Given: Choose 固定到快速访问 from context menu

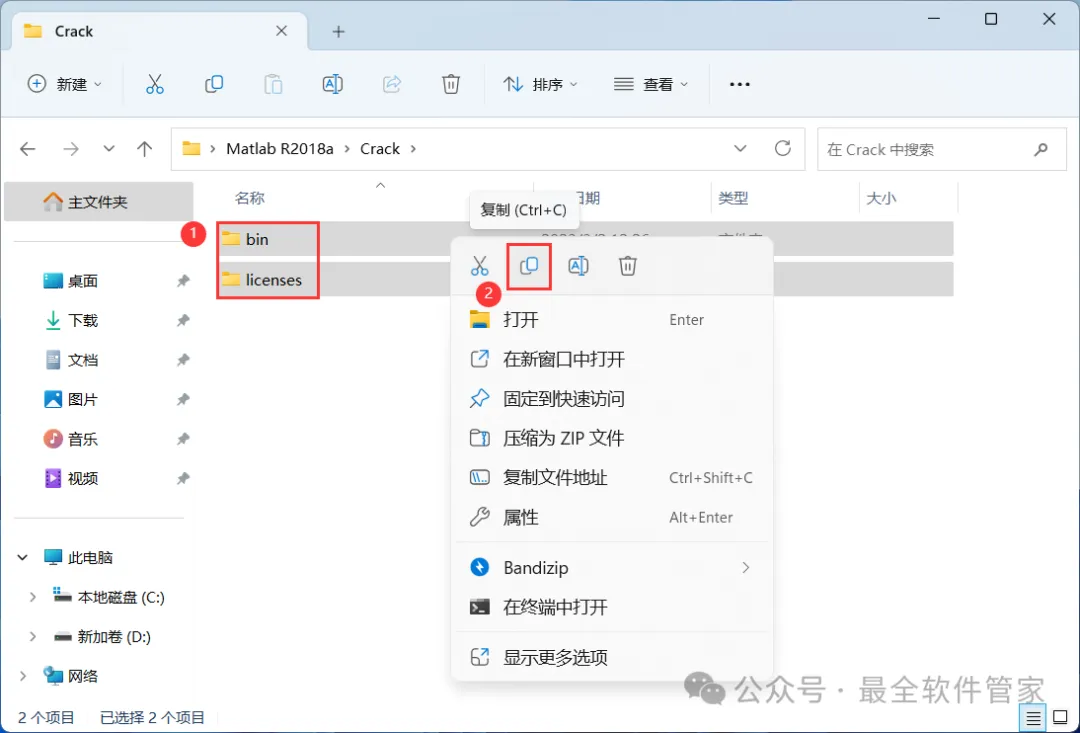Looking at the screenshot, I should tap(612, 398).
